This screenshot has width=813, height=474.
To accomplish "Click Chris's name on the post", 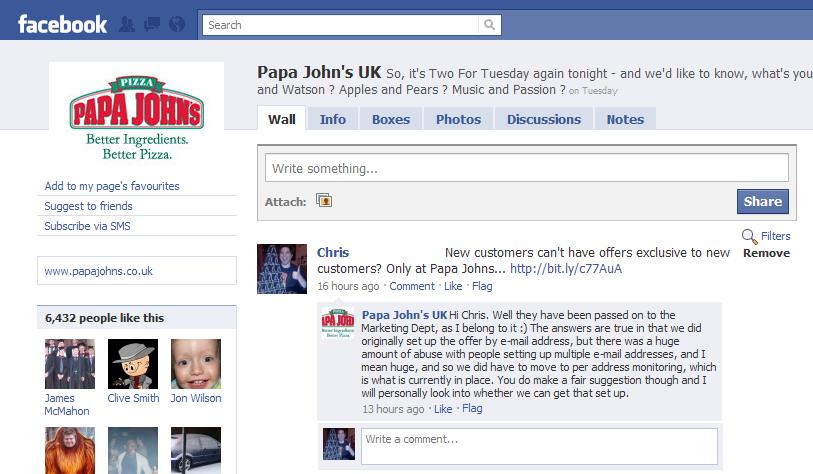I will click(x=333, y=253).
